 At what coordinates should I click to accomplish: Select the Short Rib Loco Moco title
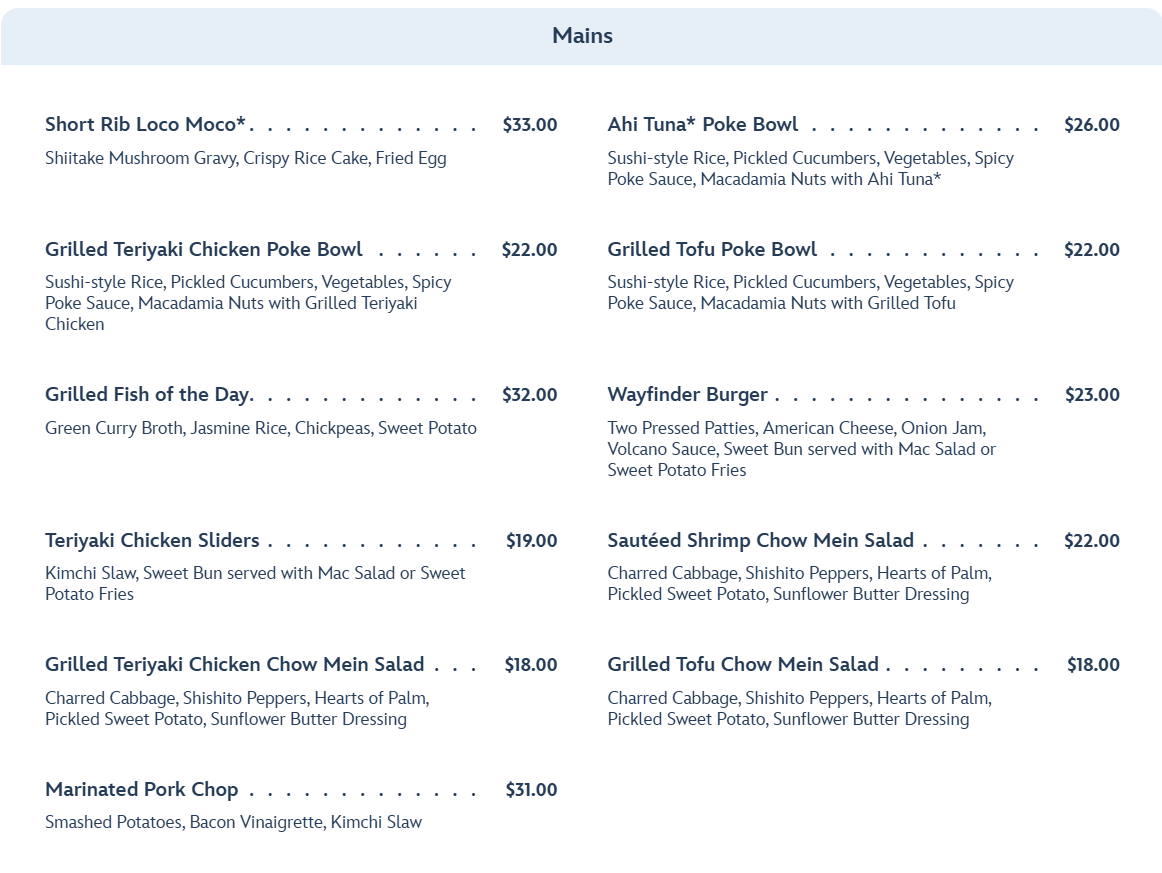(145, 125)
